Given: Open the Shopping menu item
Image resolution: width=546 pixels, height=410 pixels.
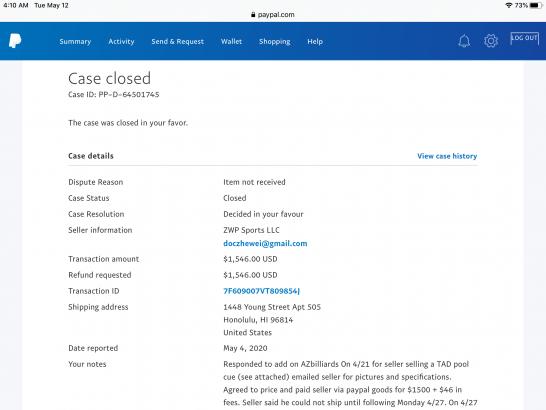Looking at the screenshot, I should (275, 42).
